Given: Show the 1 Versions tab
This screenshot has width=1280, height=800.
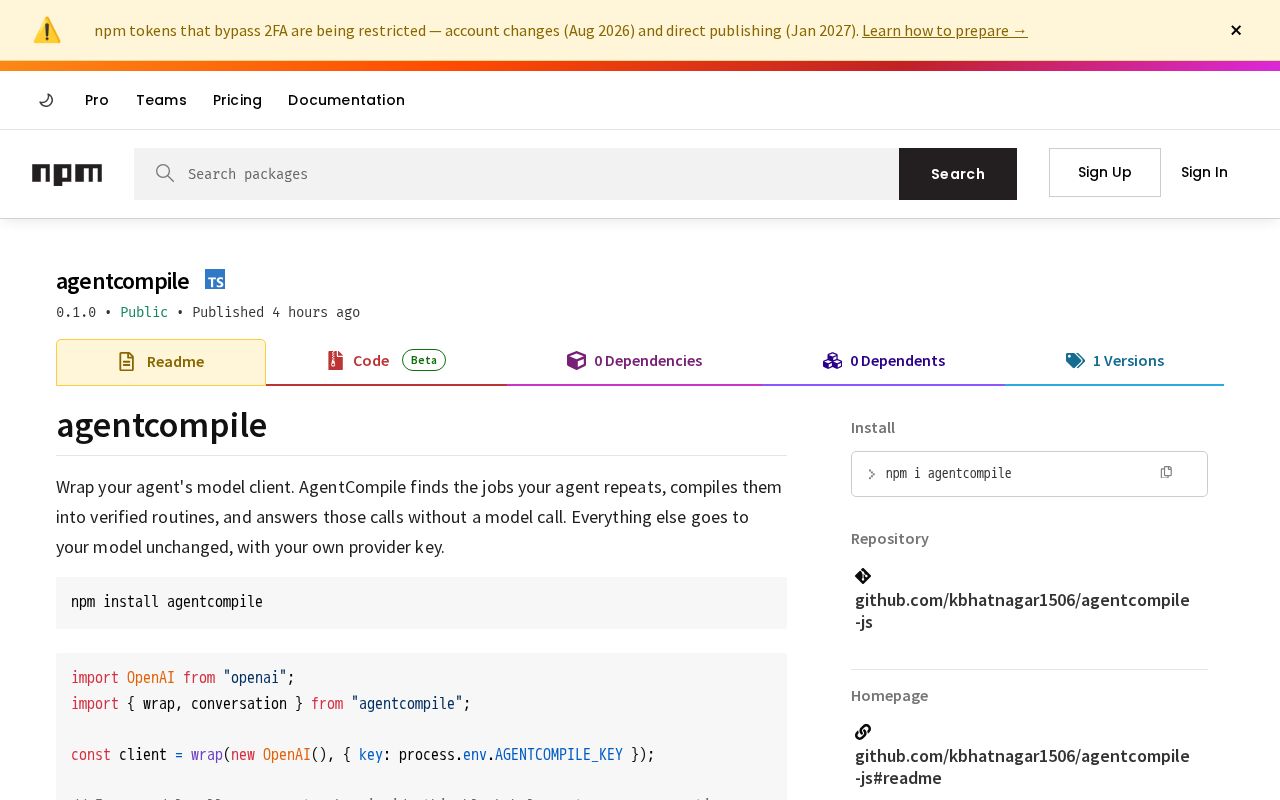Looking at the screenshot, I should tap(1114, 361).
